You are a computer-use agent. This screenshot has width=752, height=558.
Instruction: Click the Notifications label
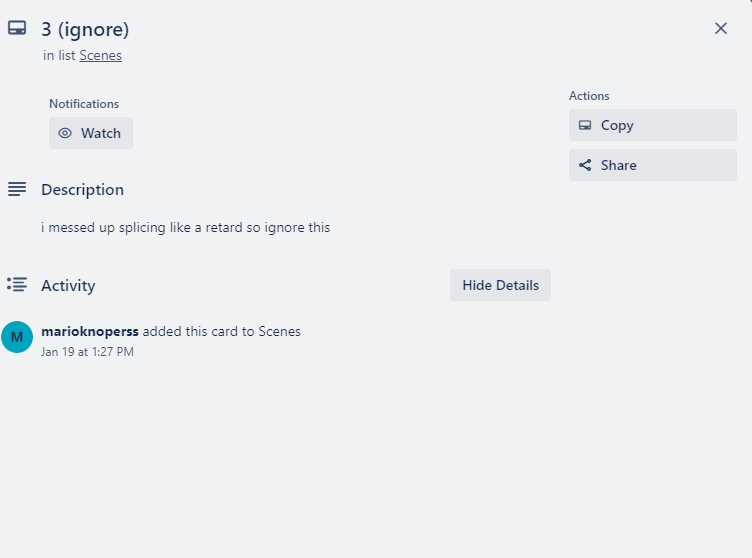[84, 104]
